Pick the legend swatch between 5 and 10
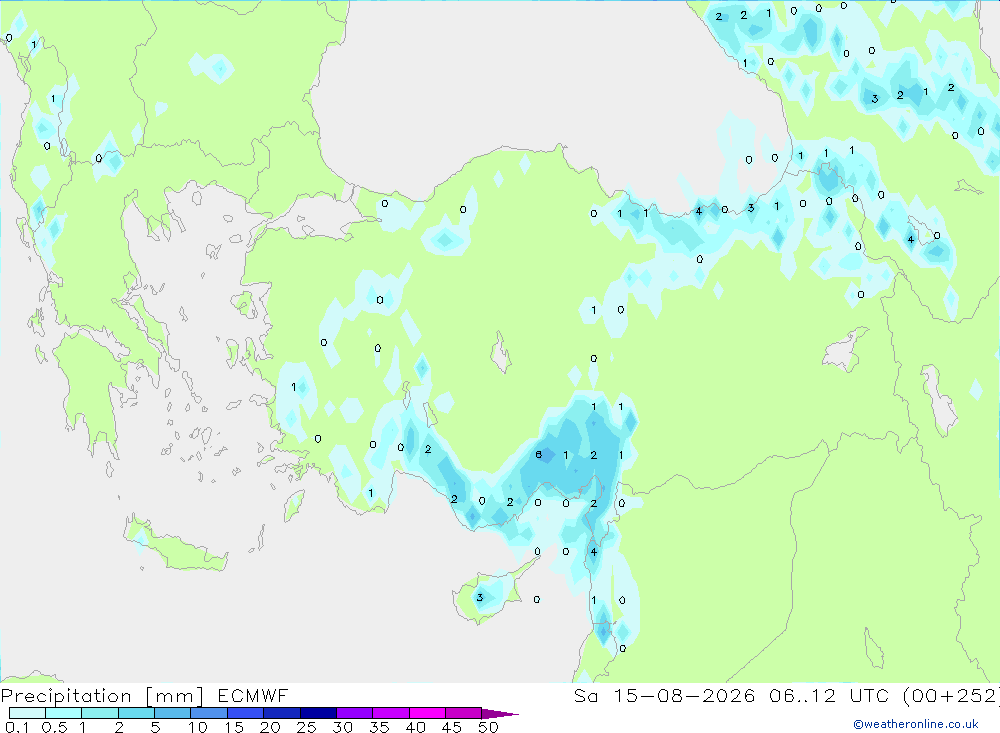Image resolution: width=1000 pixels, height=733 pixels. [x=173, y=713]
